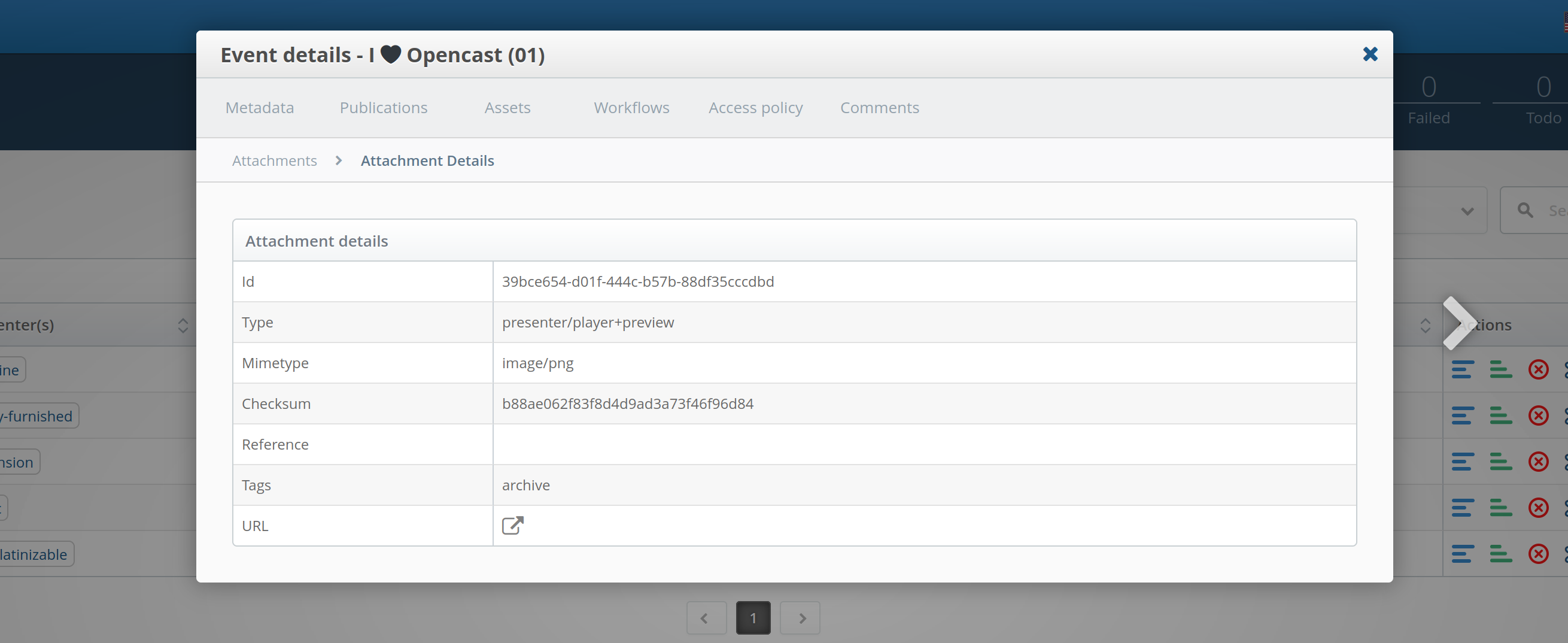Viewport: 1568px width, 643px height.
Task: Click the search magnifier icon
Action: (x=1526, y=210)
